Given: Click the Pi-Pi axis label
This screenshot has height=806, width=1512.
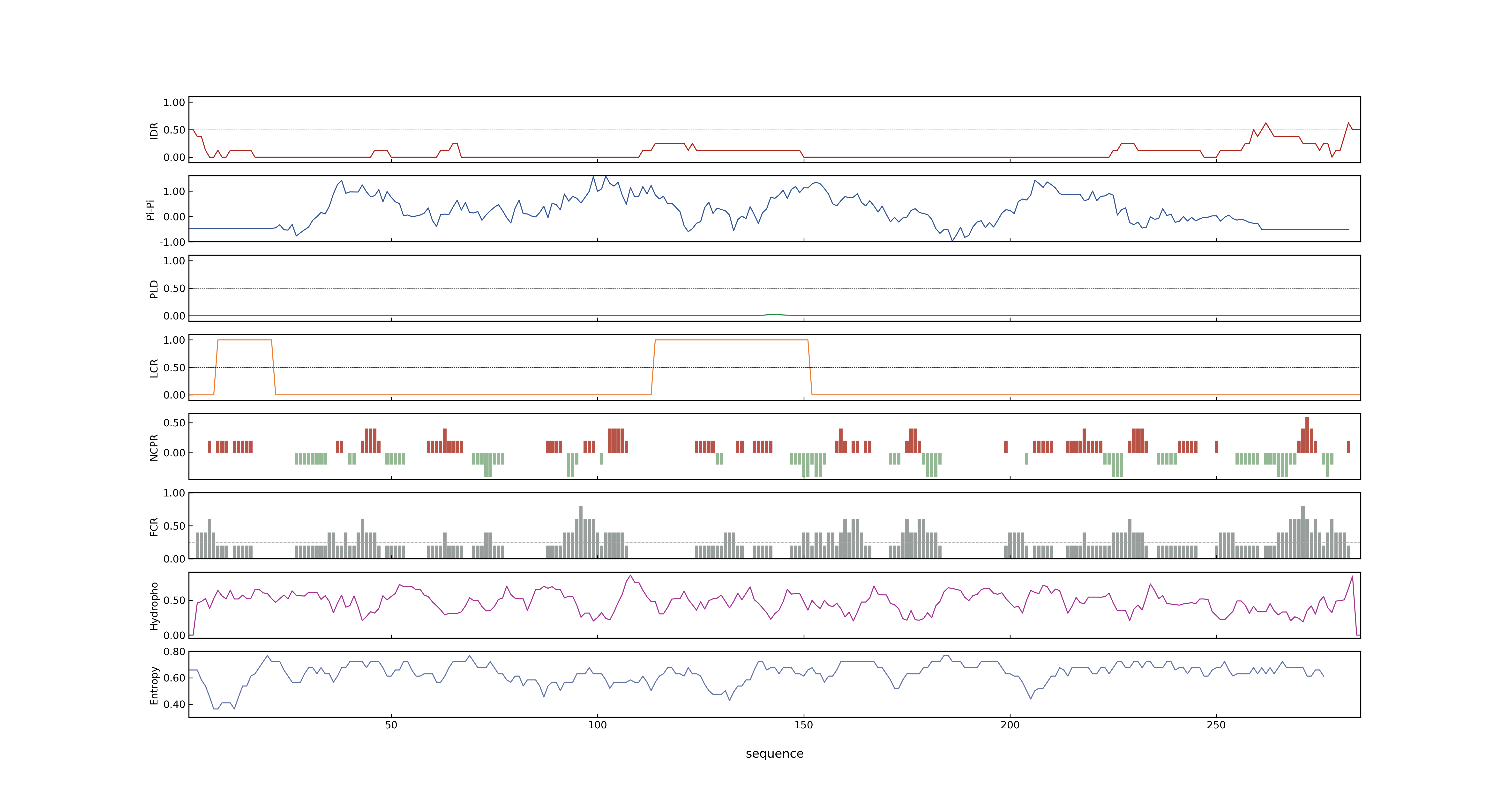Looking at the screenshot, I should tap(150, 209).
